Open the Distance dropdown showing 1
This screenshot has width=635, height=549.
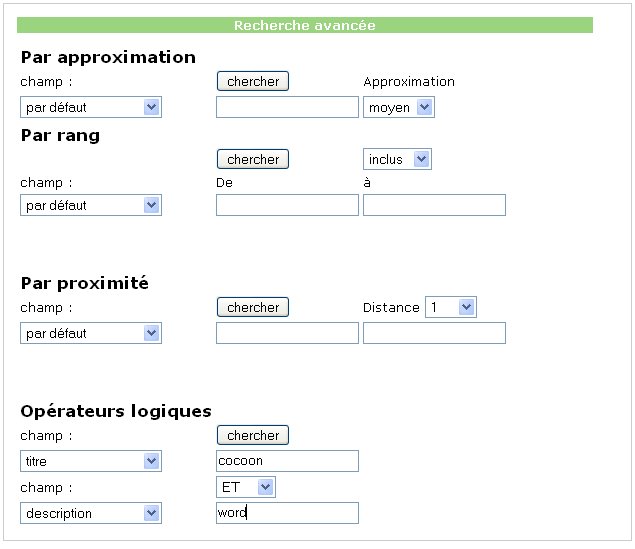(451, 307)
